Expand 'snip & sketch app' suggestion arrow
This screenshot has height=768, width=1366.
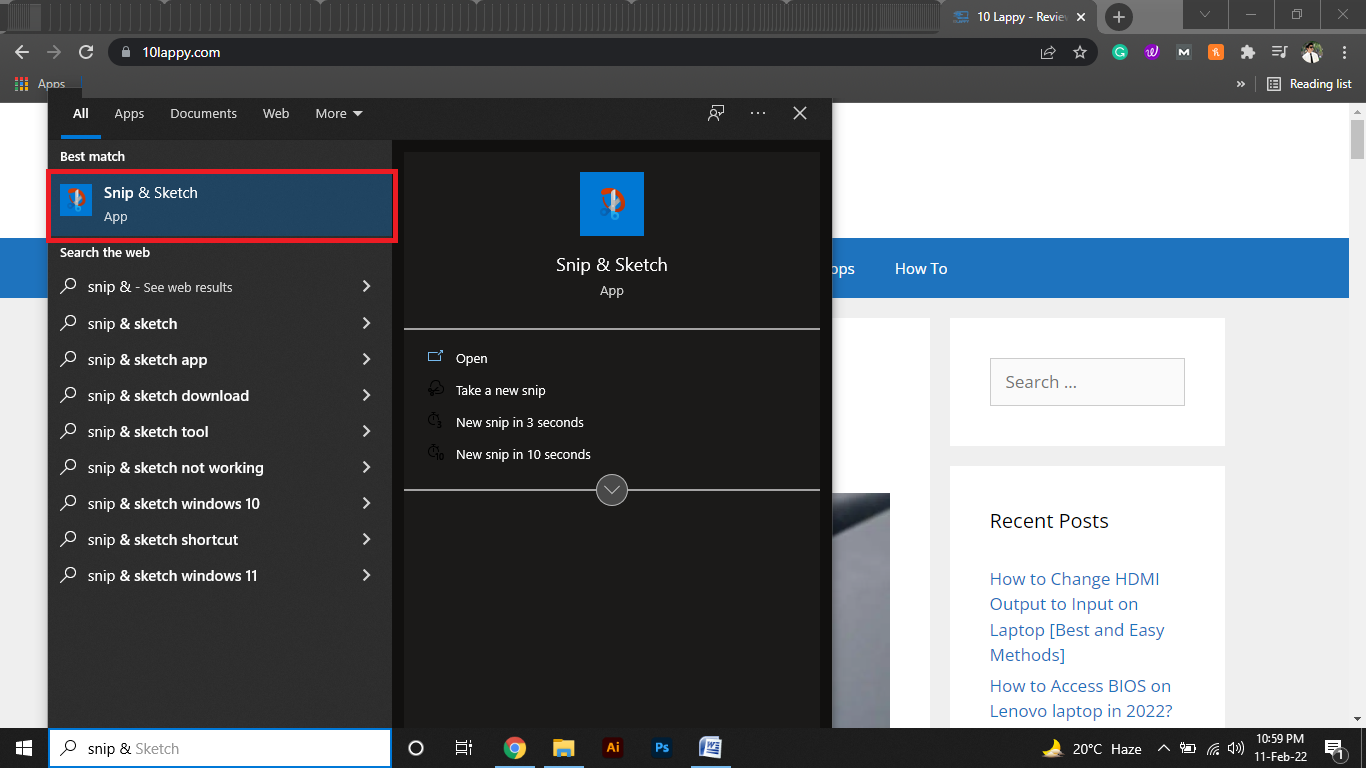pyautogui.click(x=366, y=359)
